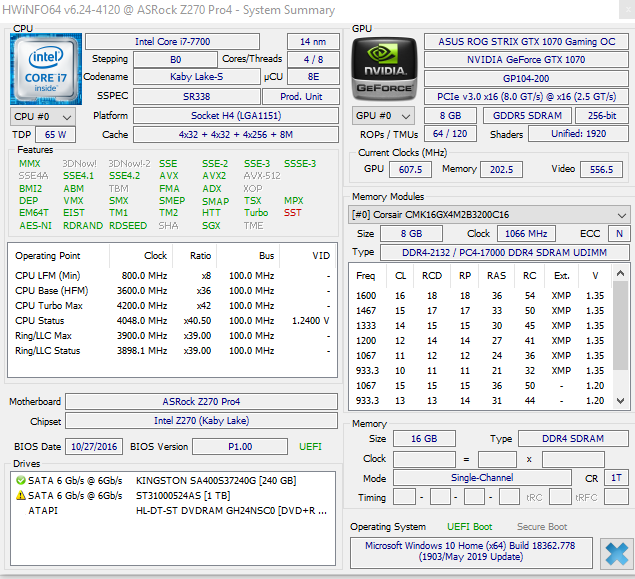The width and height of the screenshot is (635, 579).
Task: Click the ECC N field
Action: (619, 234)
